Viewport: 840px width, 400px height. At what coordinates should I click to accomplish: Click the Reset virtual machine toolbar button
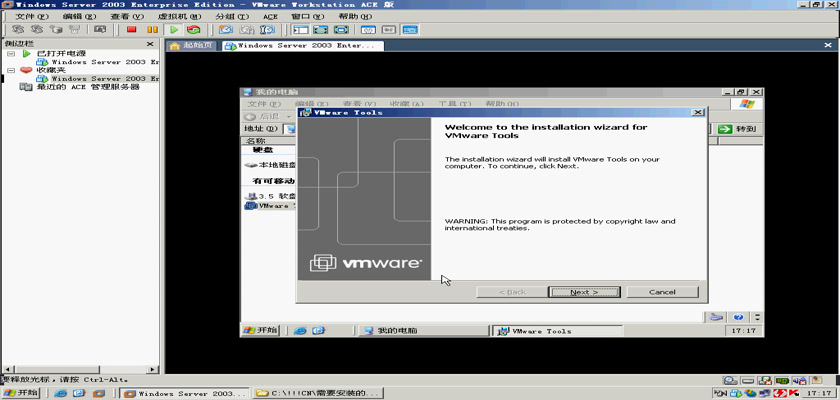coord(193,30)
